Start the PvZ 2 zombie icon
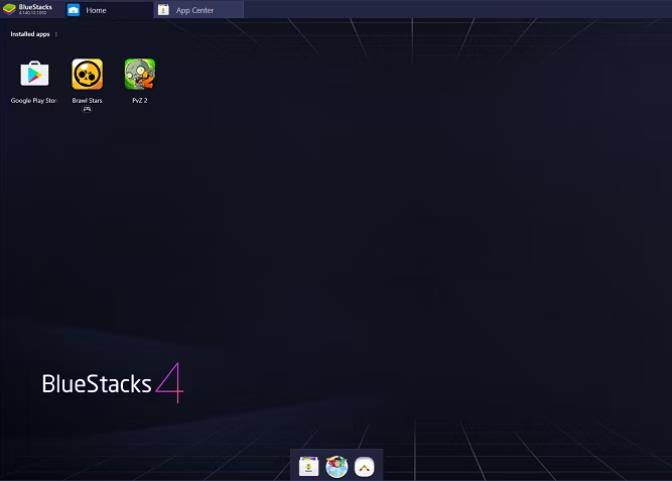 (x=139, y=74)
